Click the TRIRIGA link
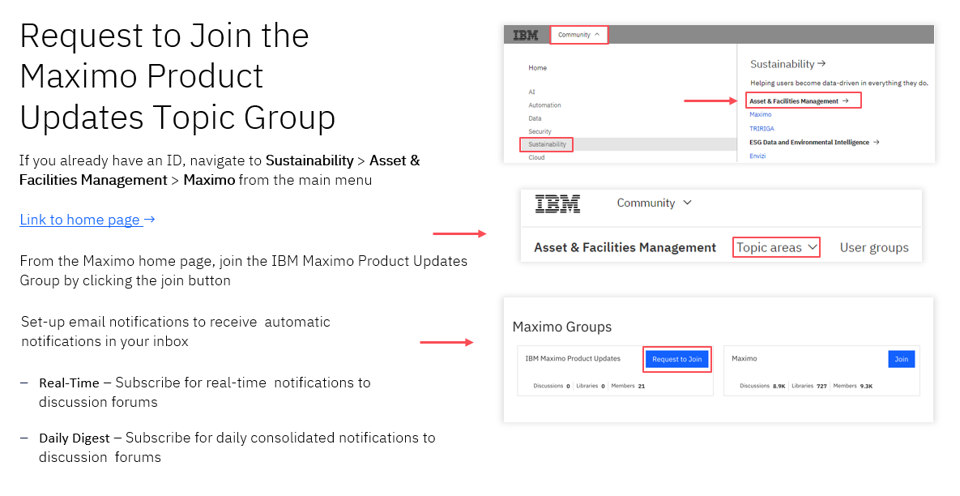The height and width of the screenshot is (496, 960). click(x=762, y=129)
